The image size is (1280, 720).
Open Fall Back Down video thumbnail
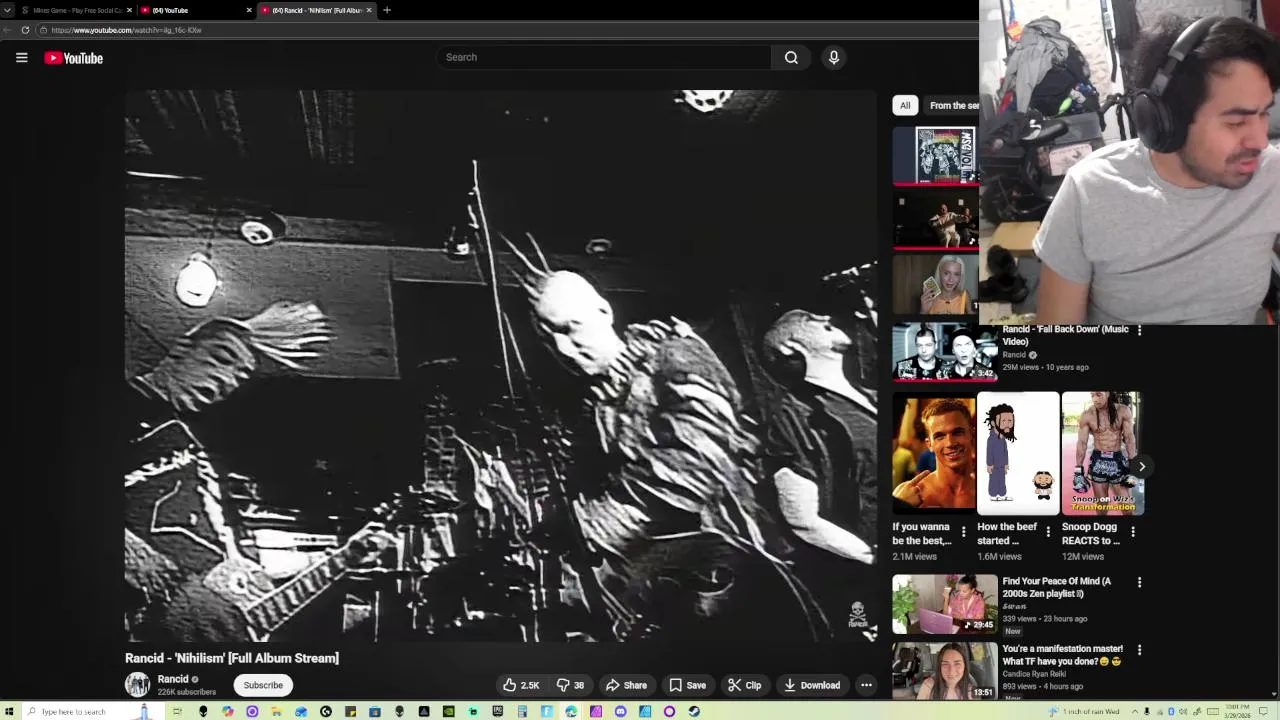[x=945, y=352]
